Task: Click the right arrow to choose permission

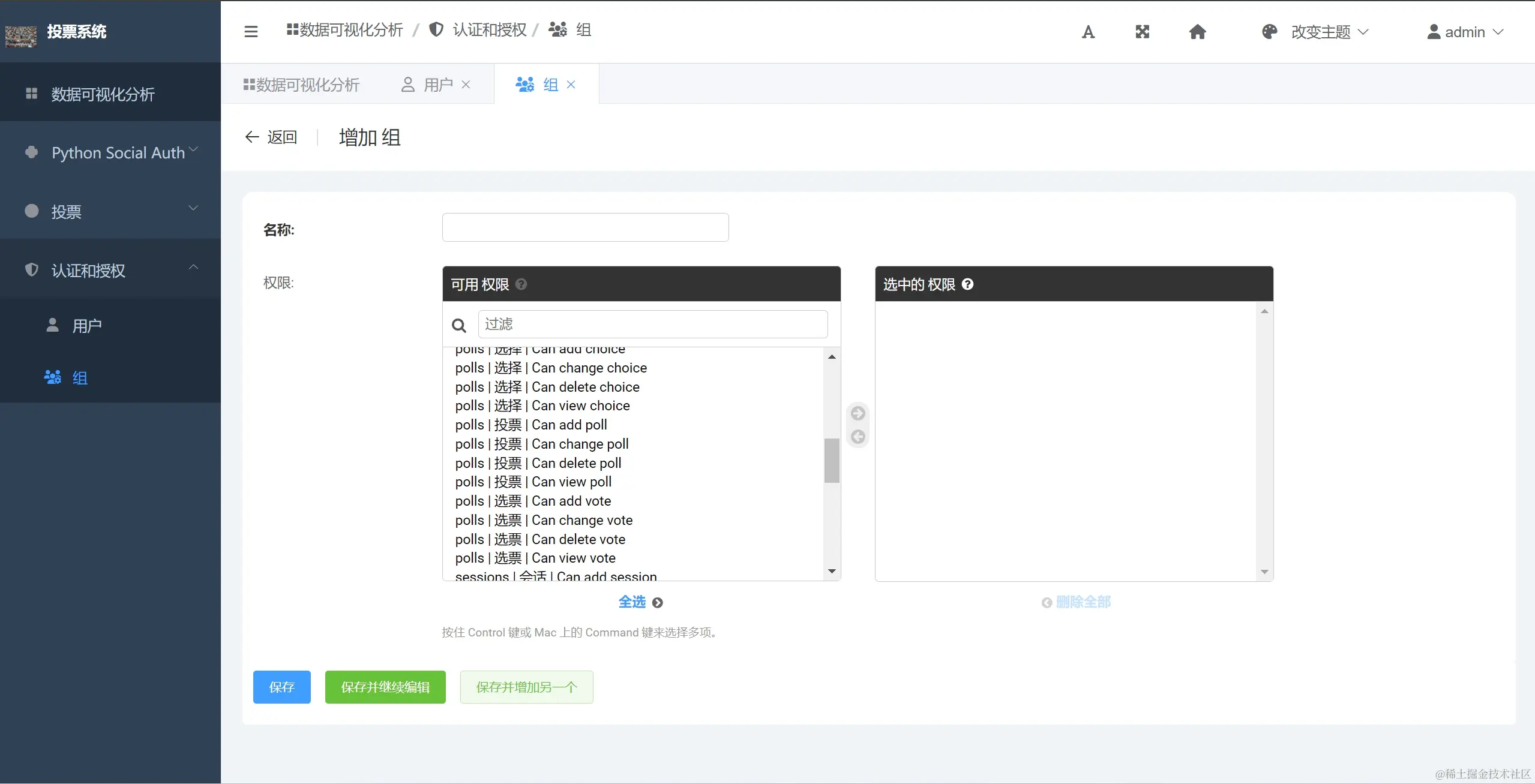Action: point(858,413)
